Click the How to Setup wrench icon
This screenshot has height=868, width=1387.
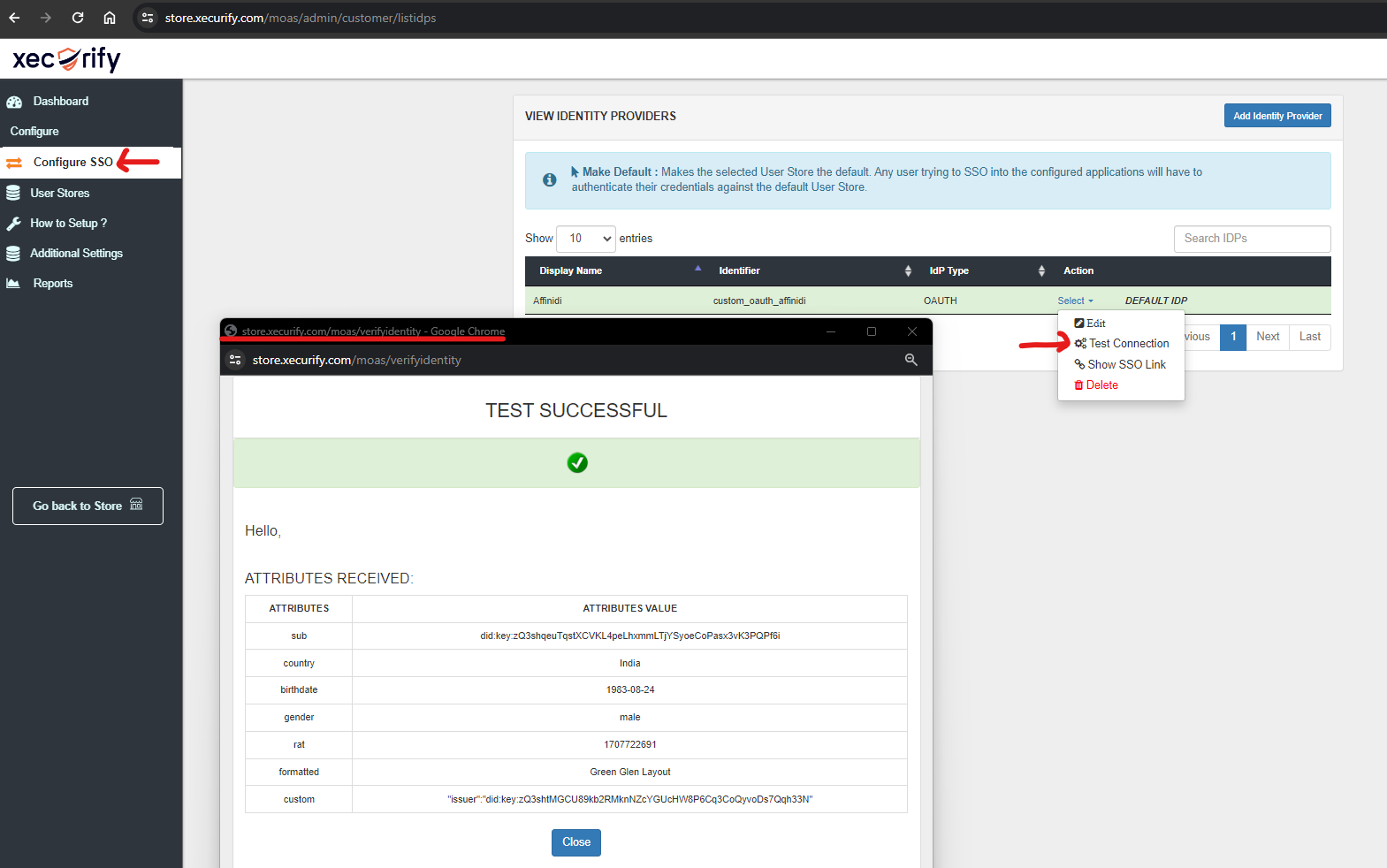tap(13, 224)
